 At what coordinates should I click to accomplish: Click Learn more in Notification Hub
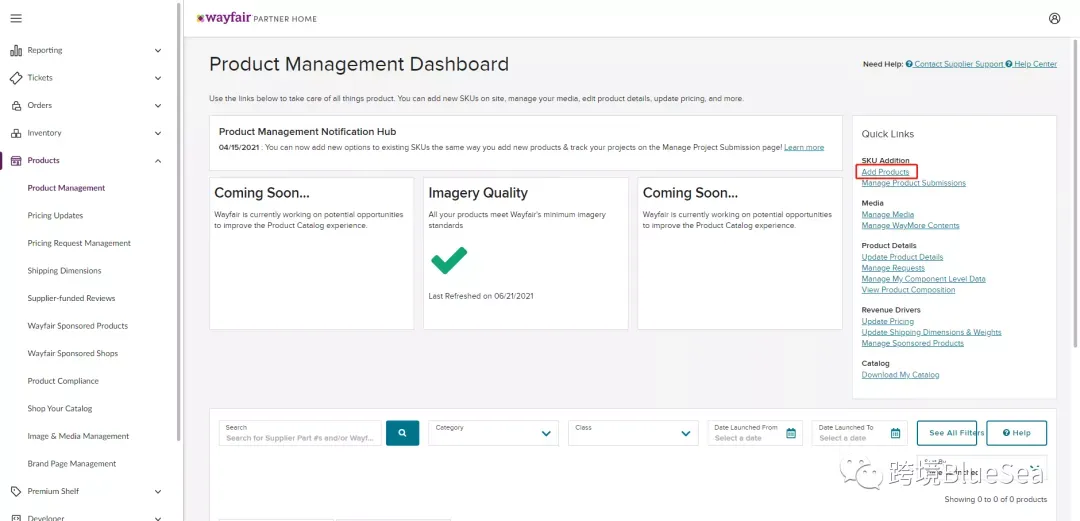pyautogui.click(x=804, y=147)
